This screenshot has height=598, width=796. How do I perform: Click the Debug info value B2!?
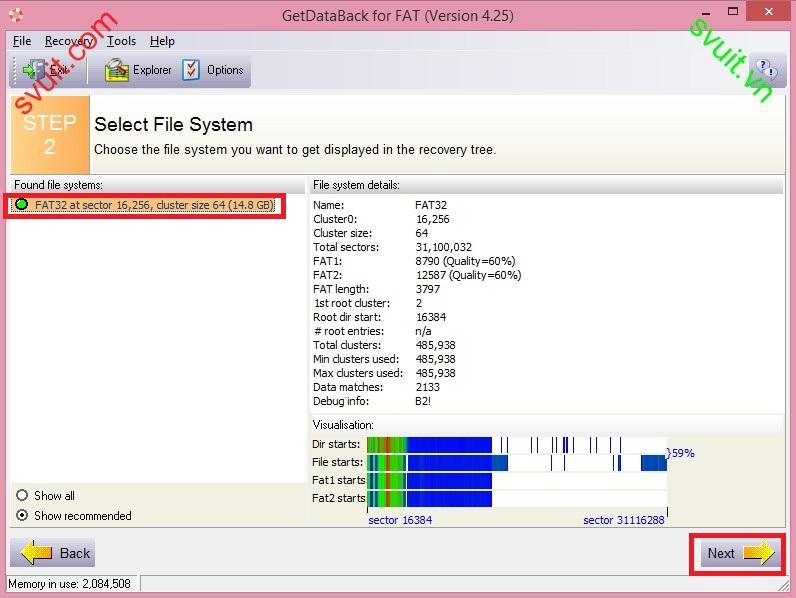click(x=423, y=401)
